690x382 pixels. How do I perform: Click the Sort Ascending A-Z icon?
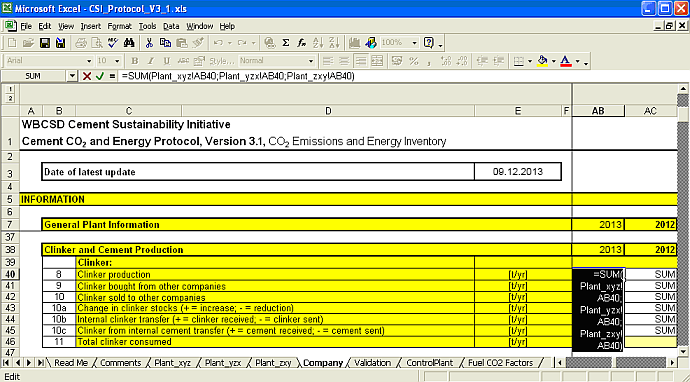click(318, 43)
